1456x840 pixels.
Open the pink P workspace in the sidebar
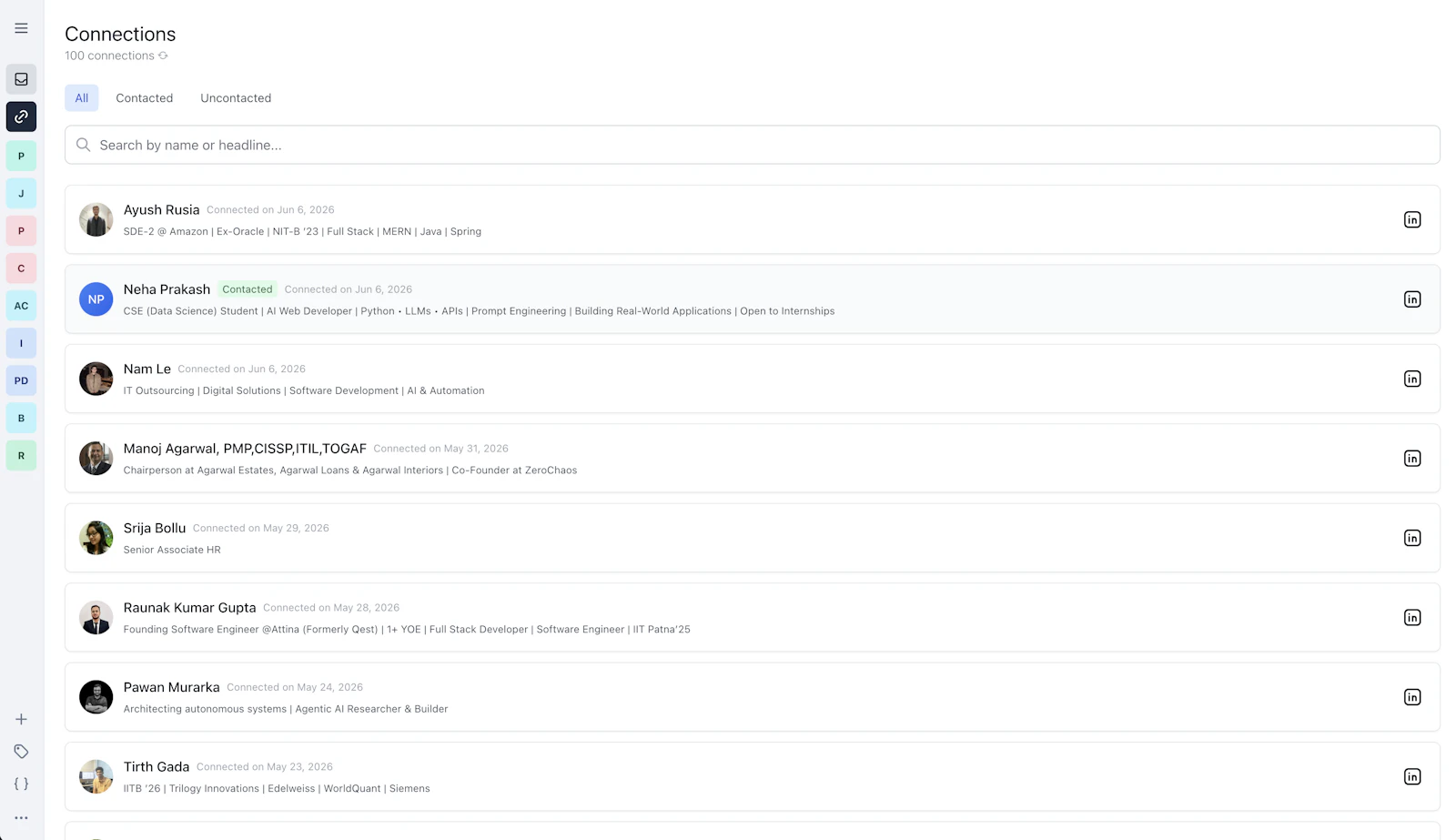pos(21,230)
